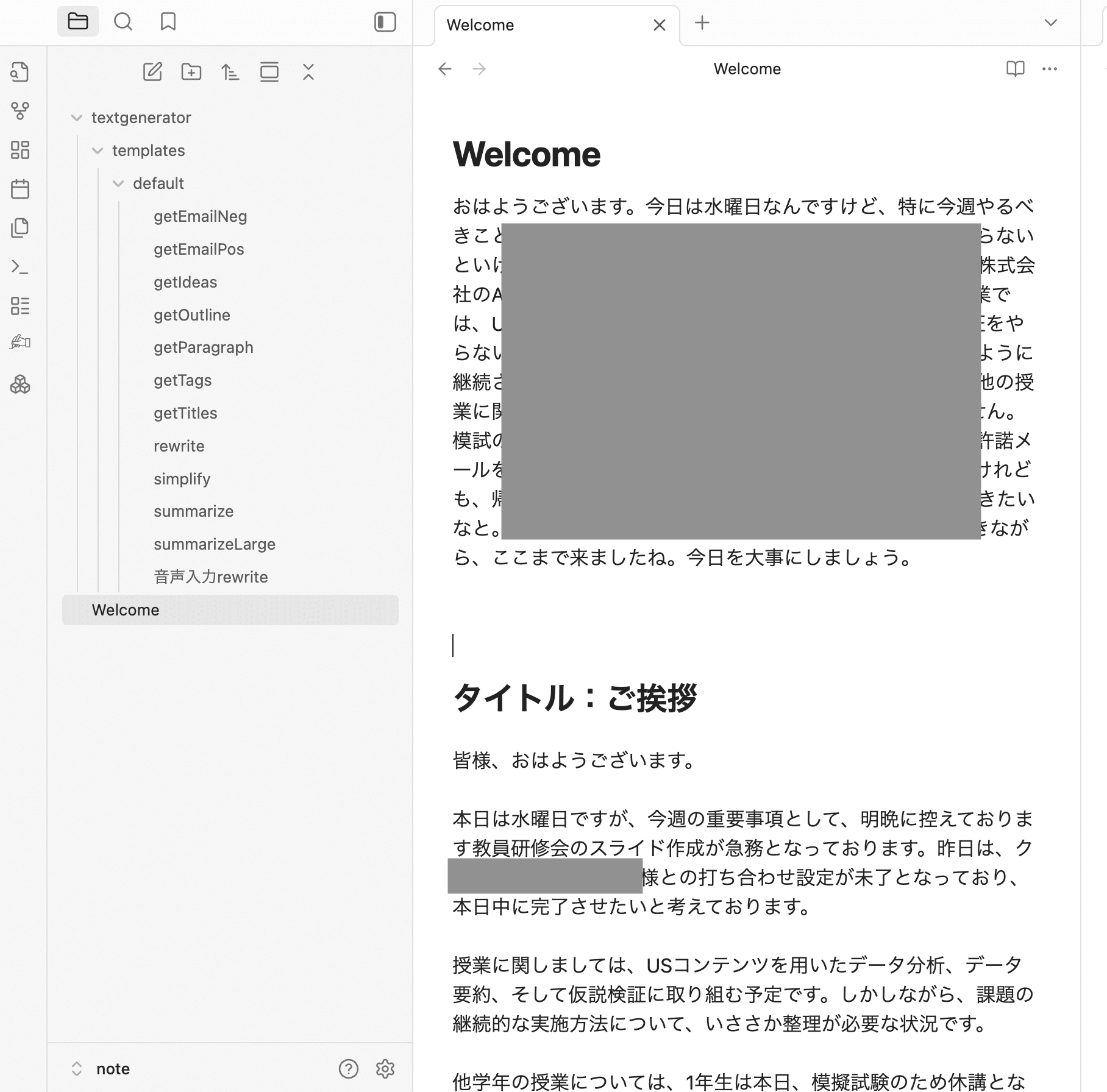Create a new folder in the file explorer

tap(191, 71)
